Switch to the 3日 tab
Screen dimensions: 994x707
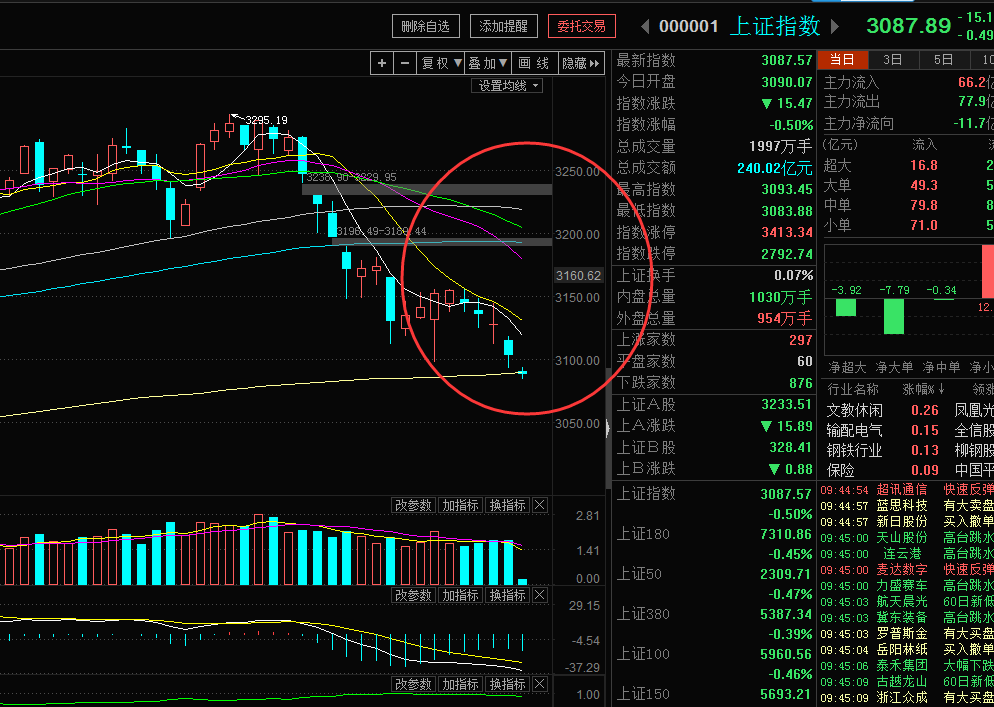pos(893,60)
